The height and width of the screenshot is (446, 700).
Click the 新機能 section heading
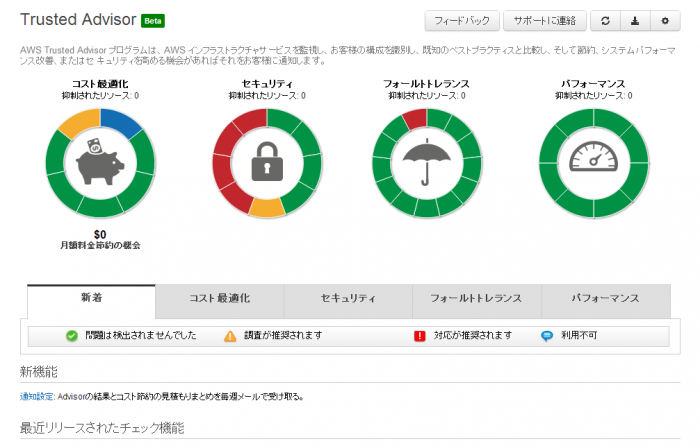coord(39,371)
